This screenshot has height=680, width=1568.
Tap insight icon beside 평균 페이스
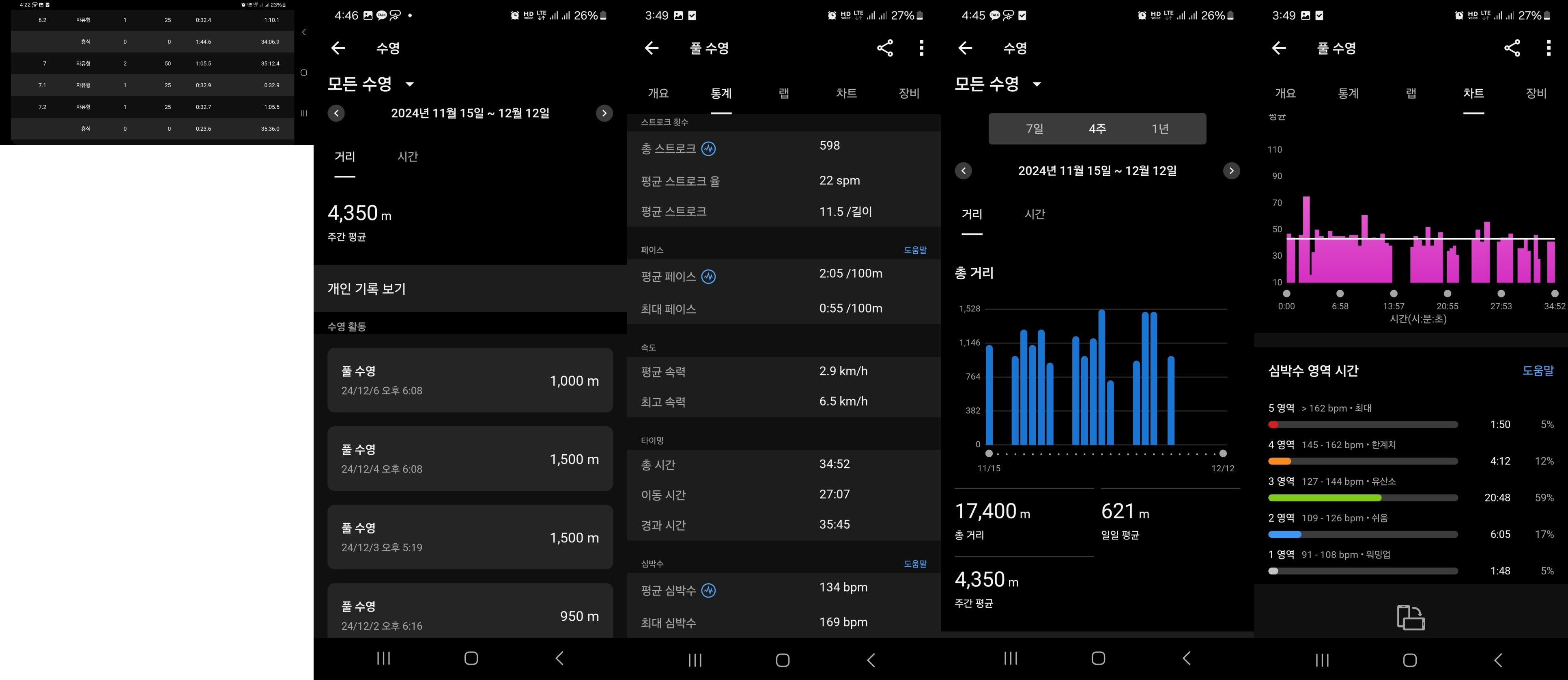point(708,276)
